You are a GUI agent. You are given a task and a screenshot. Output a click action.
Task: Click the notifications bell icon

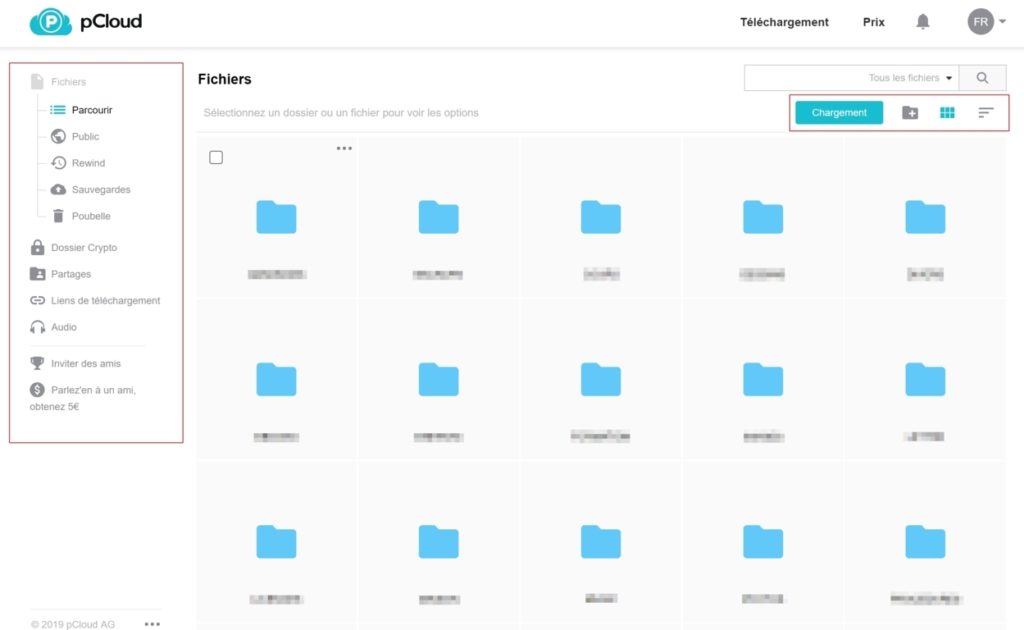[x=923, y=22]
